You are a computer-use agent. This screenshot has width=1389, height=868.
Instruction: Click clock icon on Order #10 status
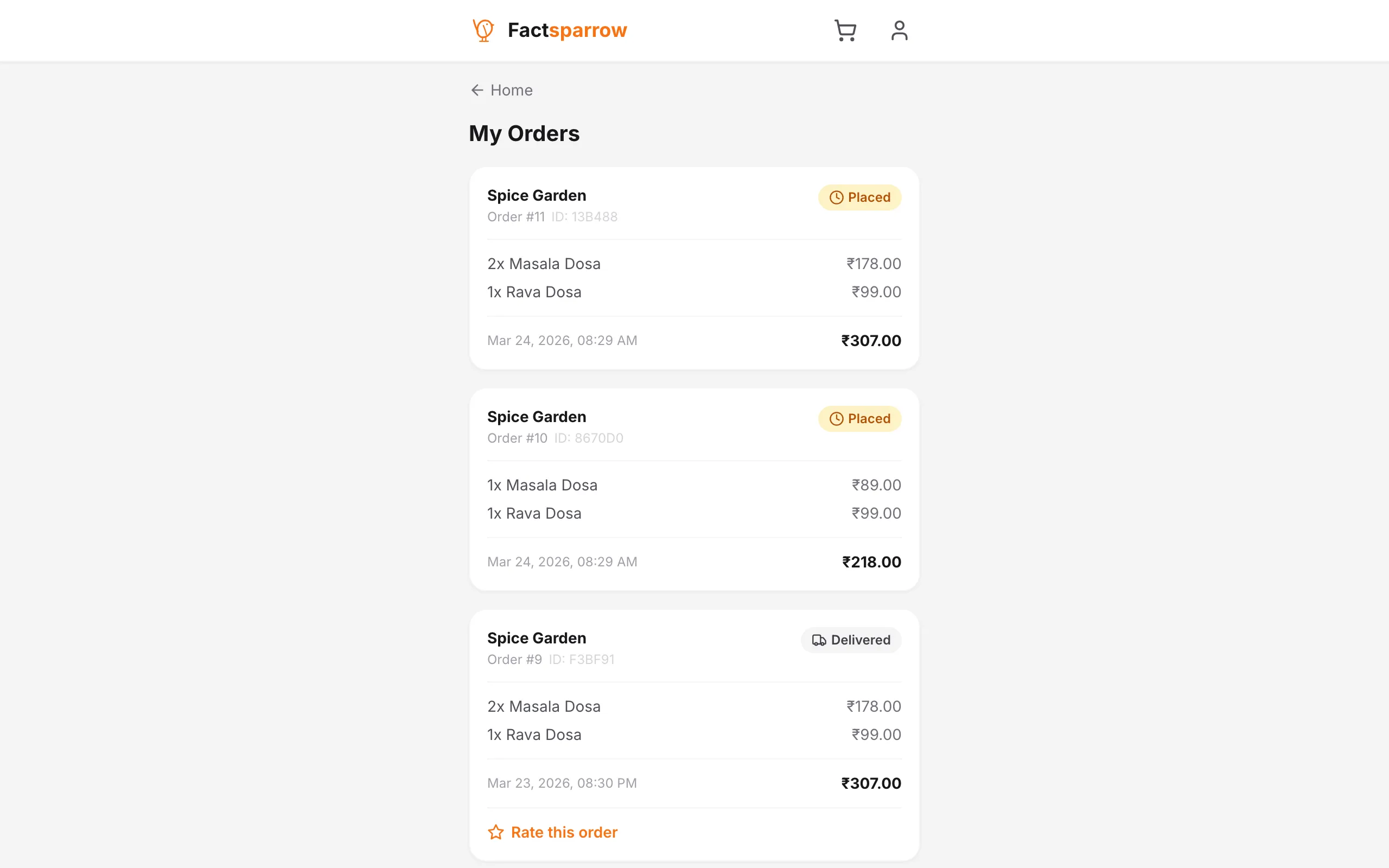(836, 419)
